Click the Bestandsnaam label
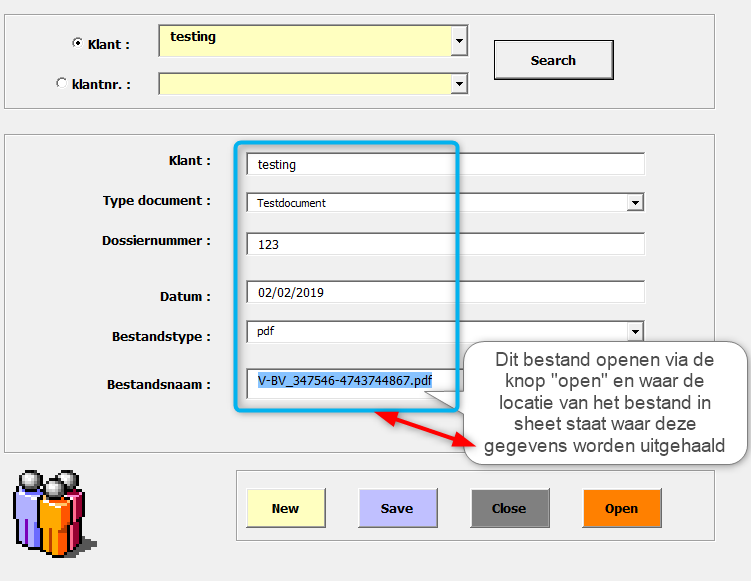The height and width of the screenshot is (581, 751). click(159, 385)
